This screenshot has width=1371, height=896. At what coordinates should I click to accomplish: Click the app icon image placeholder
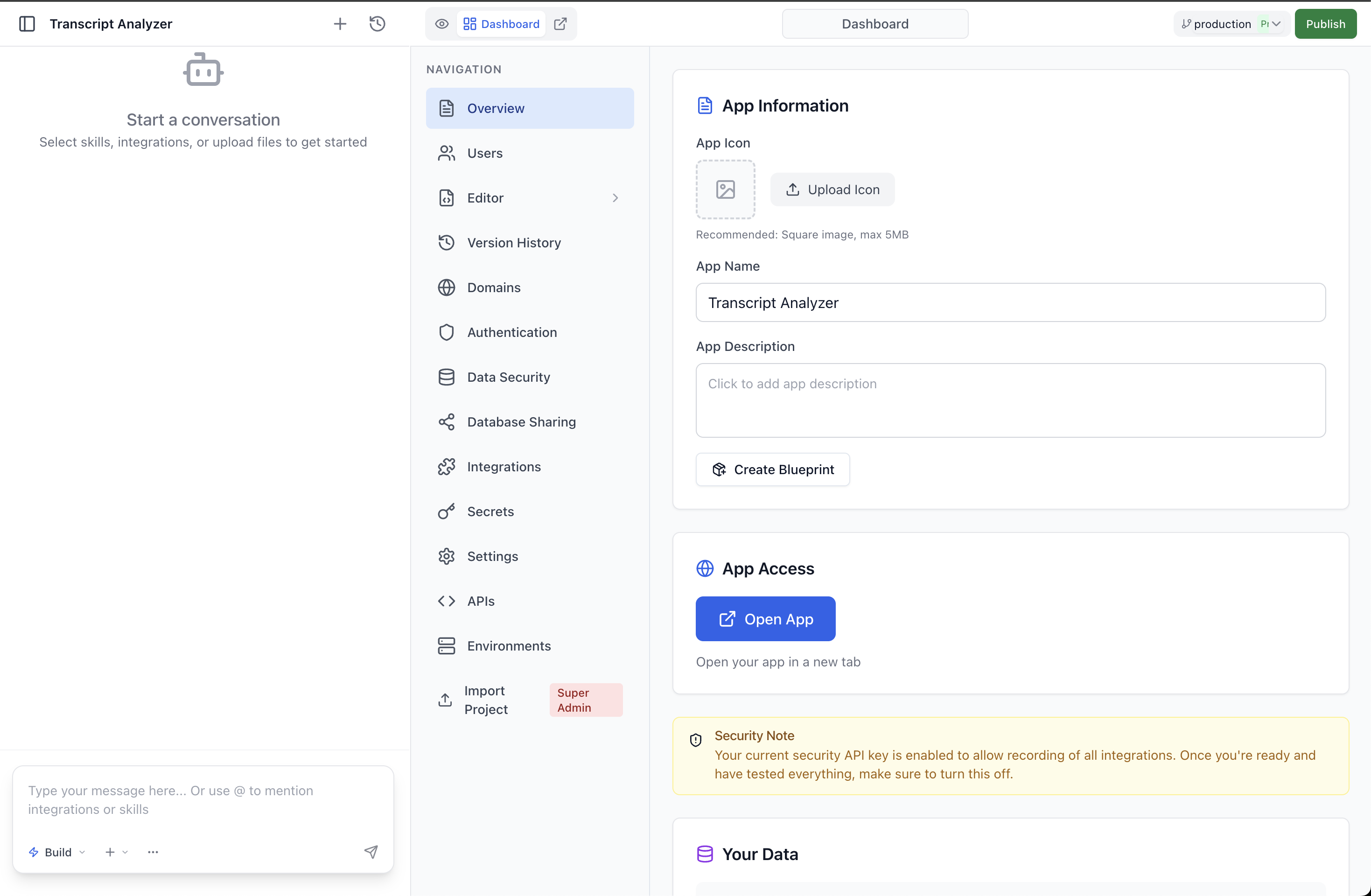point(725,189)
